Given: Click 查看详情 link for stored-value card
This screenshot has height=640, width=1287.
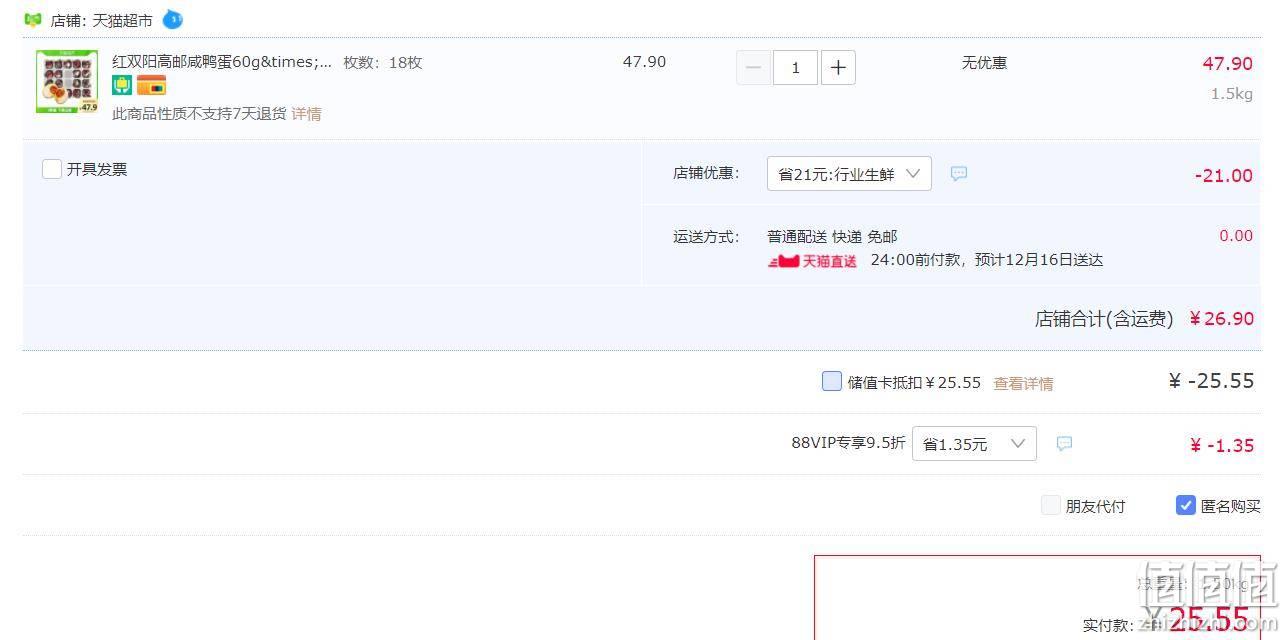Looking at the screenshot, I should [x=1023, y=383].
